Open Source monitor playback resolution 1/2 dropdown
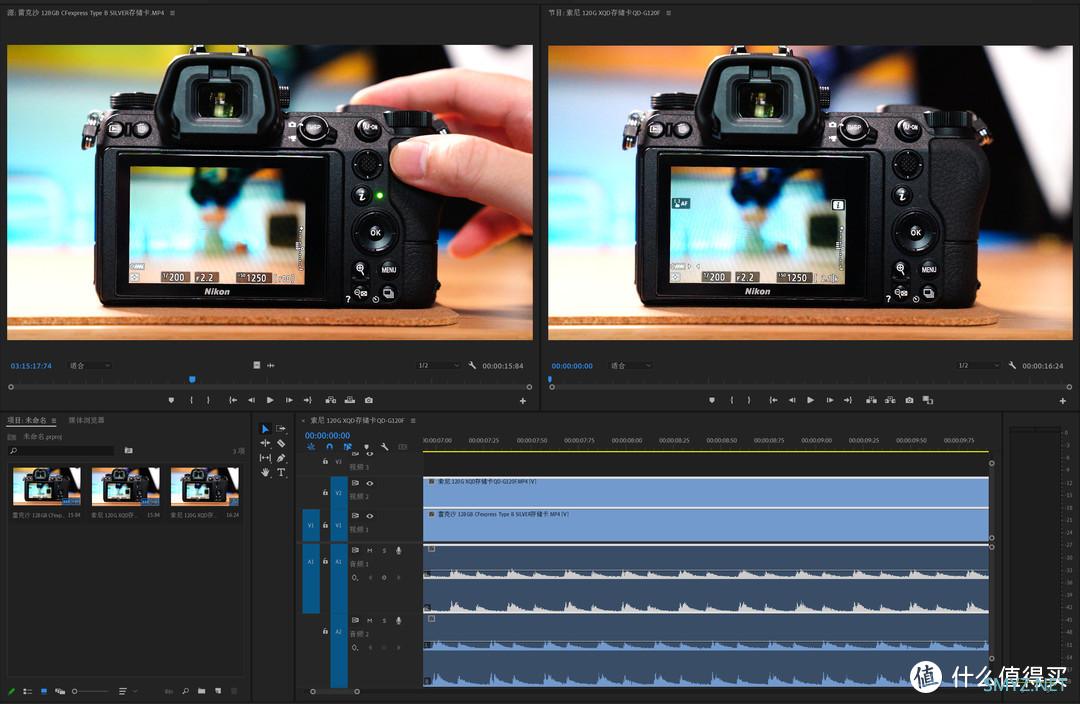The image size is (1080, 704). coord(439,366)
